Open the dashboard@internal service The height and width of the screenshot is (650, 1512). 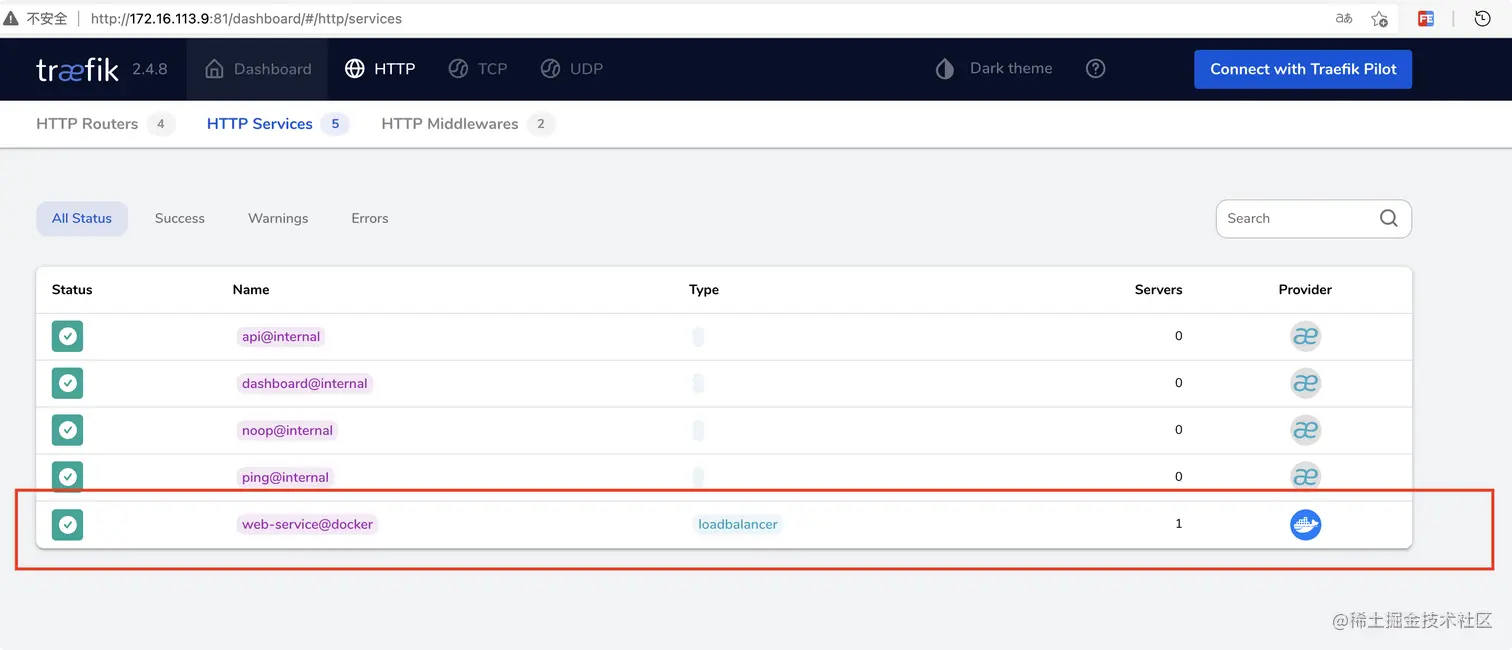point(305,384)
